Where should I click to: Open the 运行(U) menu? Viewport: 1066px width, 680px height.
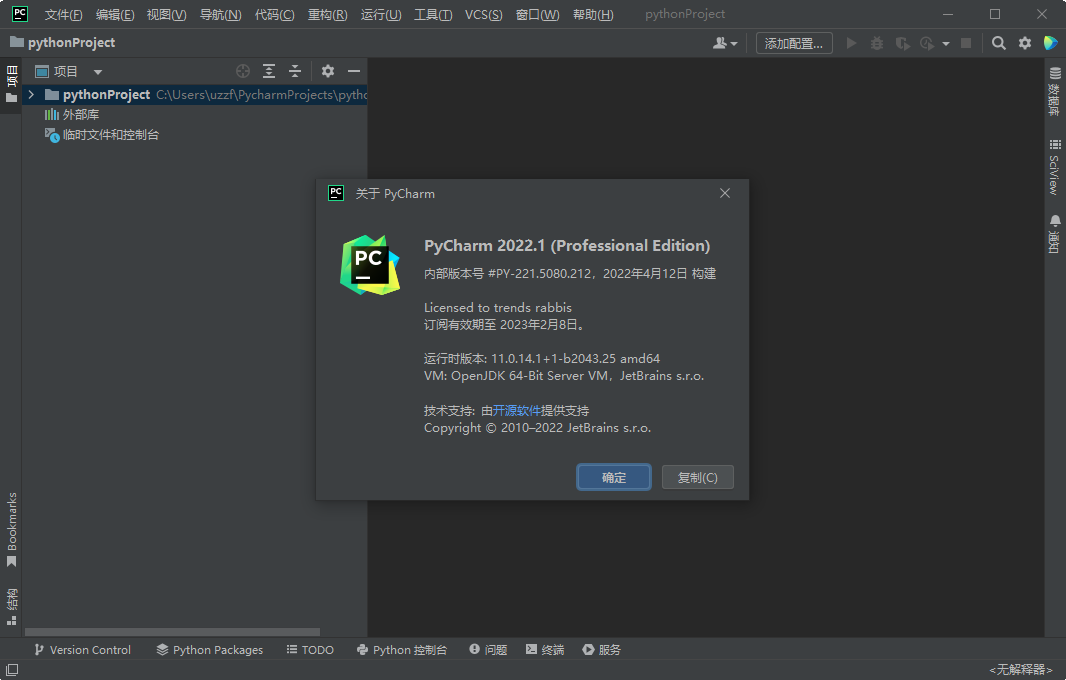[x=381, y=14]
